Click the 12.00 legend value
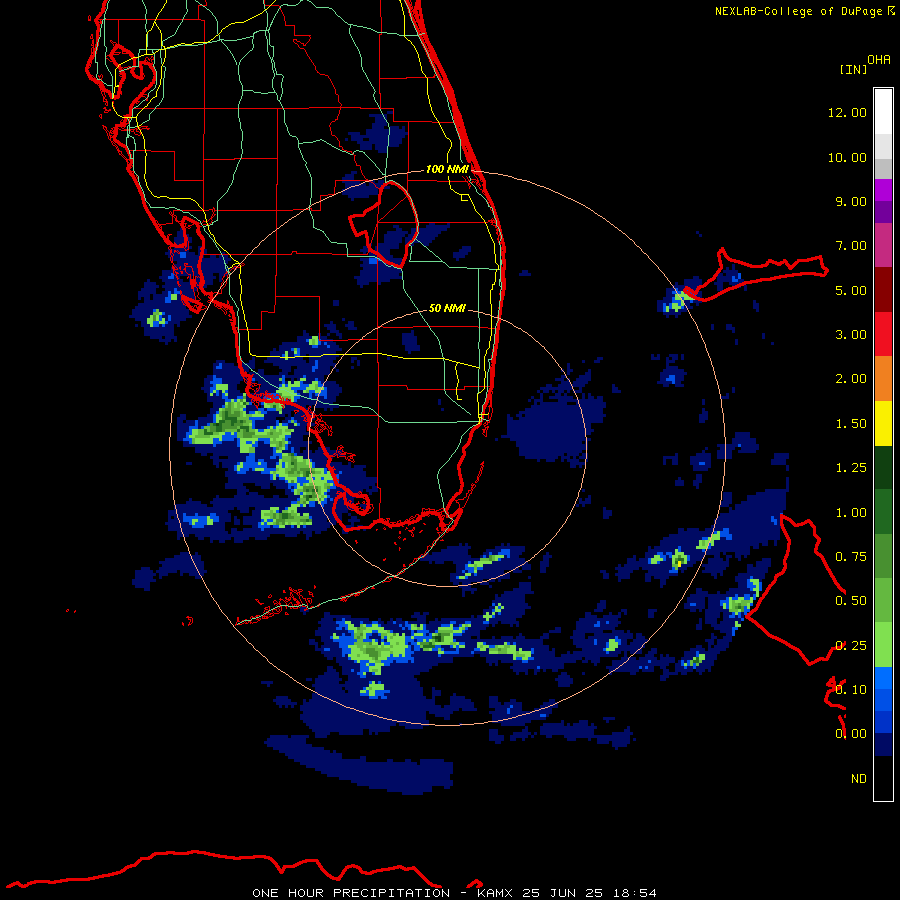Viewport: 900px width, 900px height. click(x=847, y=112)
